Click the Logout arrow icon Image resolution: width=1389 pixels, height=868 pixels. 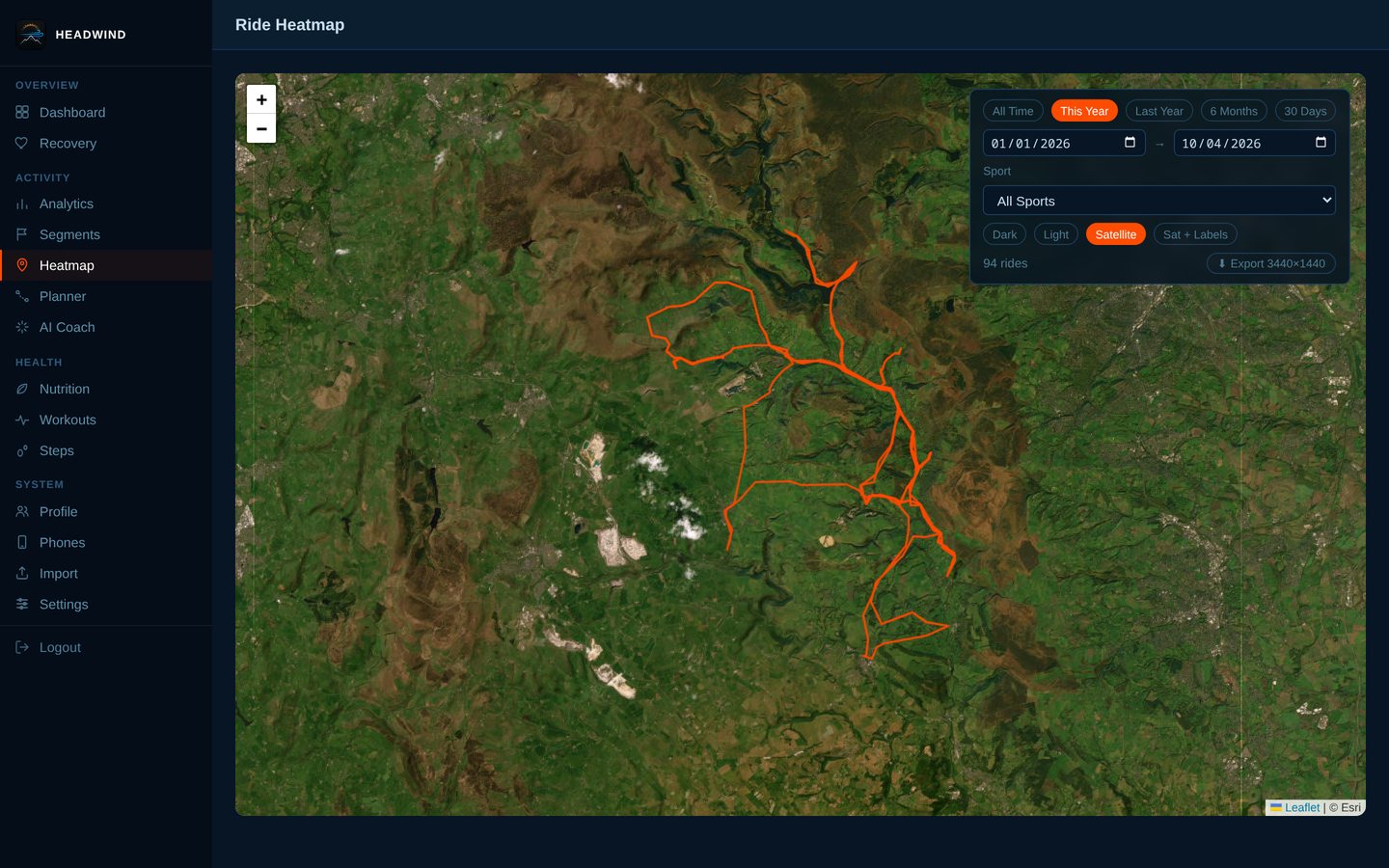click(22, 648)
